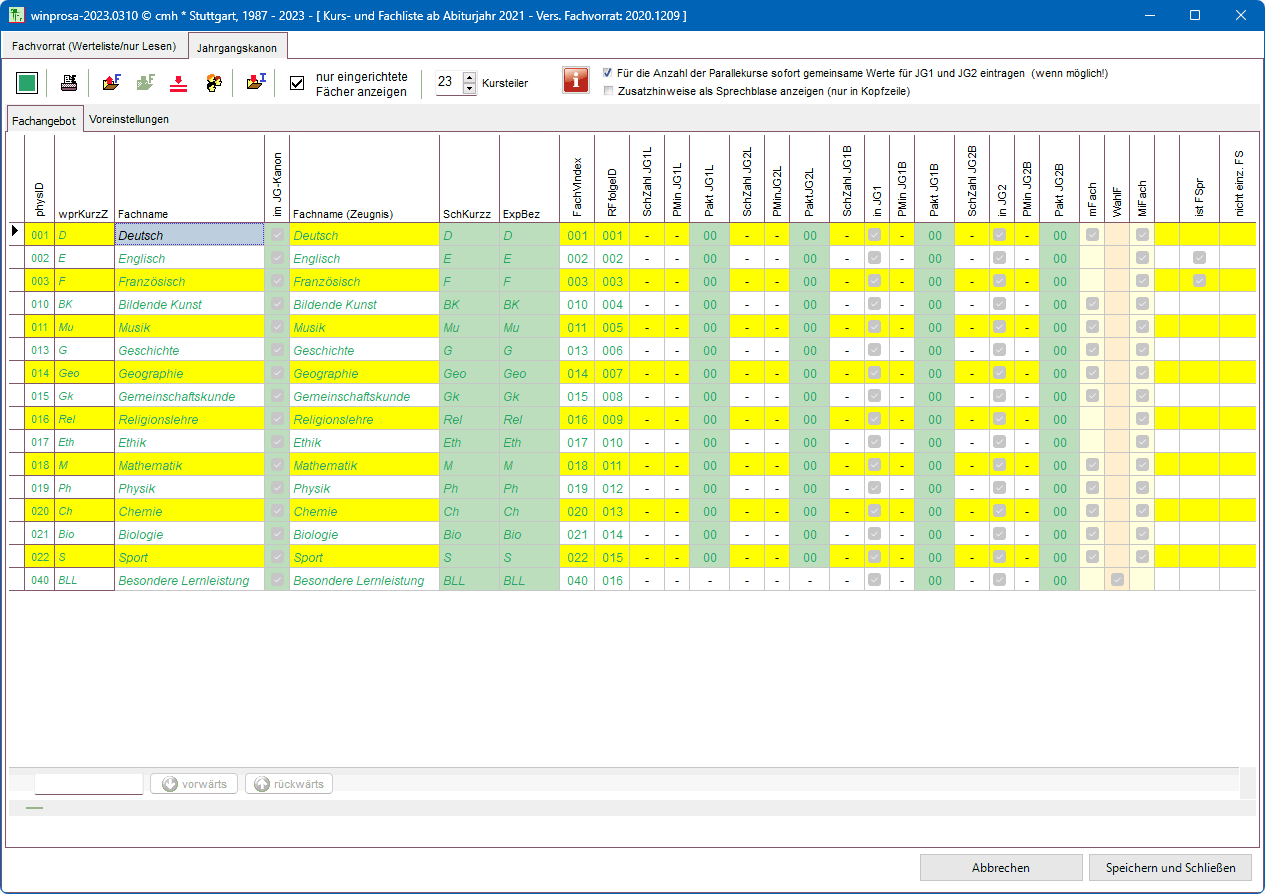The width and height of the screenshot is (1265, 894).
Task: Click the colorful people group icon
Action: tap(214, 83)
